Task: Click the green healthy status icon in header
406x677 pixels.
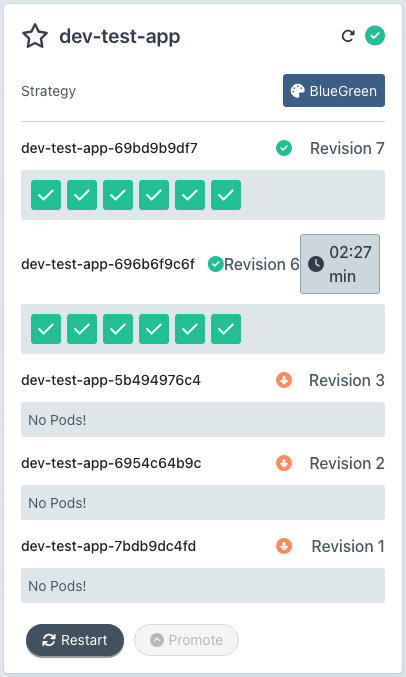Action: tap(375, 36)
